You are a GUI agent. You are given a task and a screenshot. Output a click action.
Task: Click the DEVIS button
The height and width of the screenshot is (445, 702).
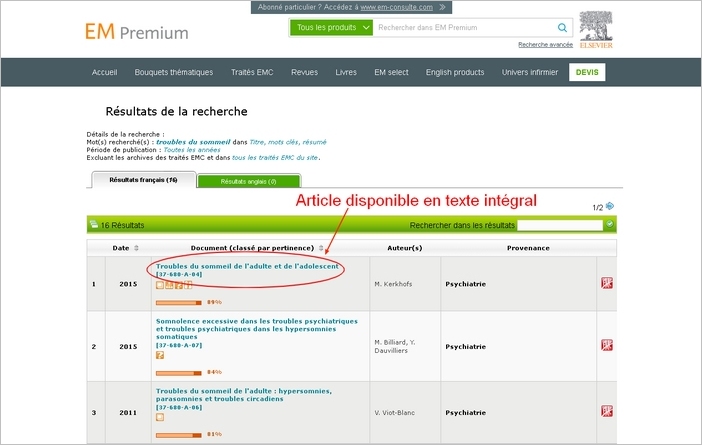pyautogui.click(x=587, y=72)
